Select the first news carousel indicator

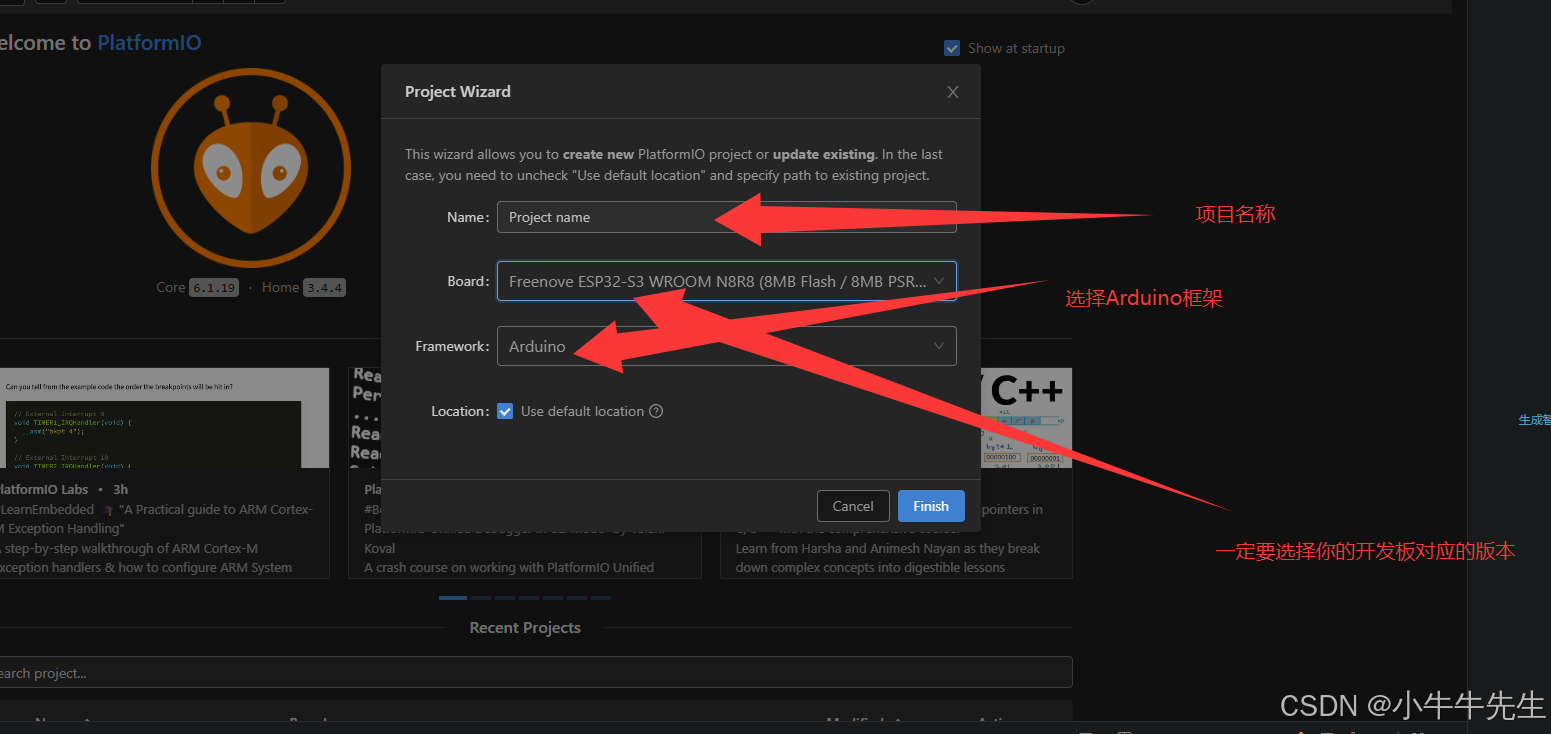[453, 597]
